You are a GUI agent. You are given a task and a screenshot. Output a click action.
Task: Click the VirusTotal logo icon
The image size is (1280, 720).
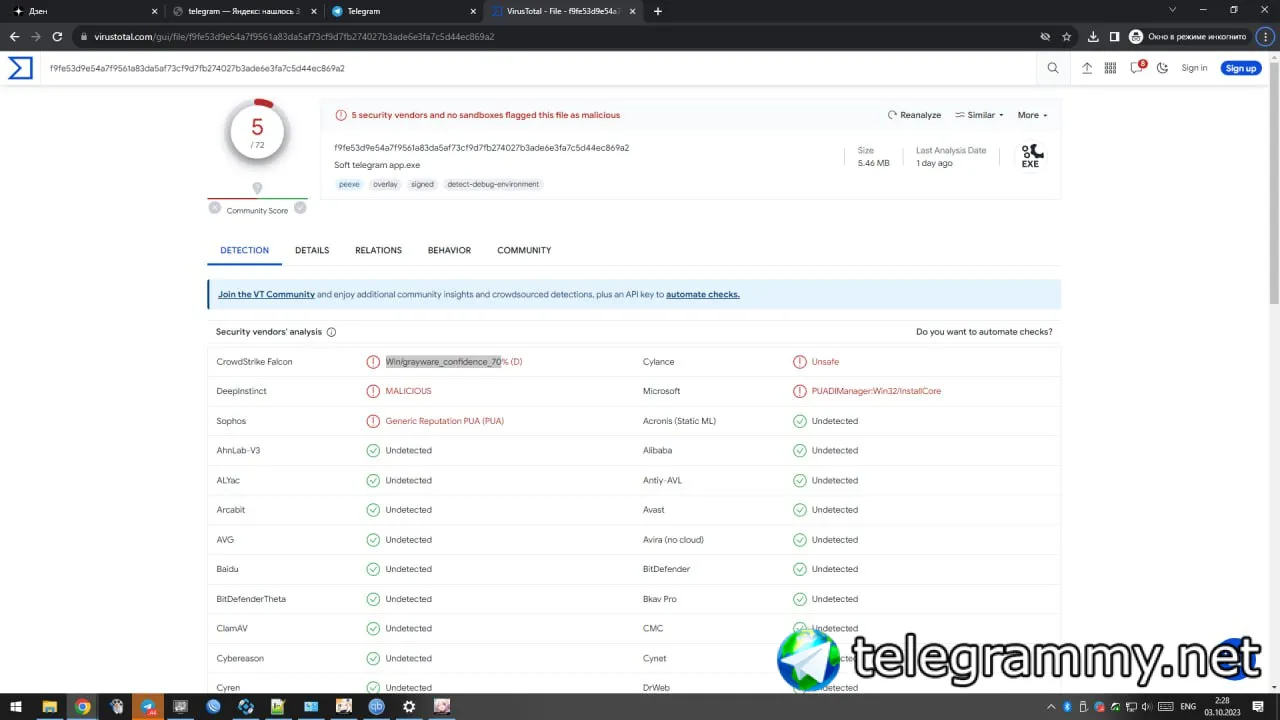pos(20,68)
